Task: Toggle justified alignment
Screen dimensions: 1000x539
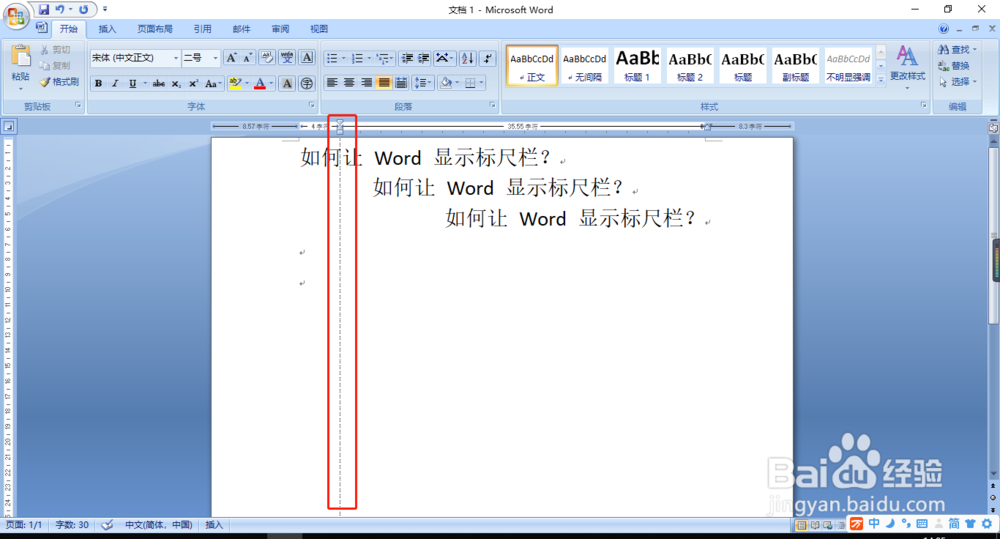Action: click(383, 83)
